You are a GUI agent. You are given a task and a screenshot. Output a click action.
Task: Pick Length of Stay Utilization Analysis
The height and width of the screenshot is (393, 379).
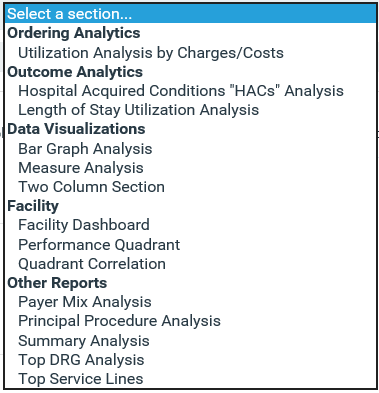(x=191, y=110)
